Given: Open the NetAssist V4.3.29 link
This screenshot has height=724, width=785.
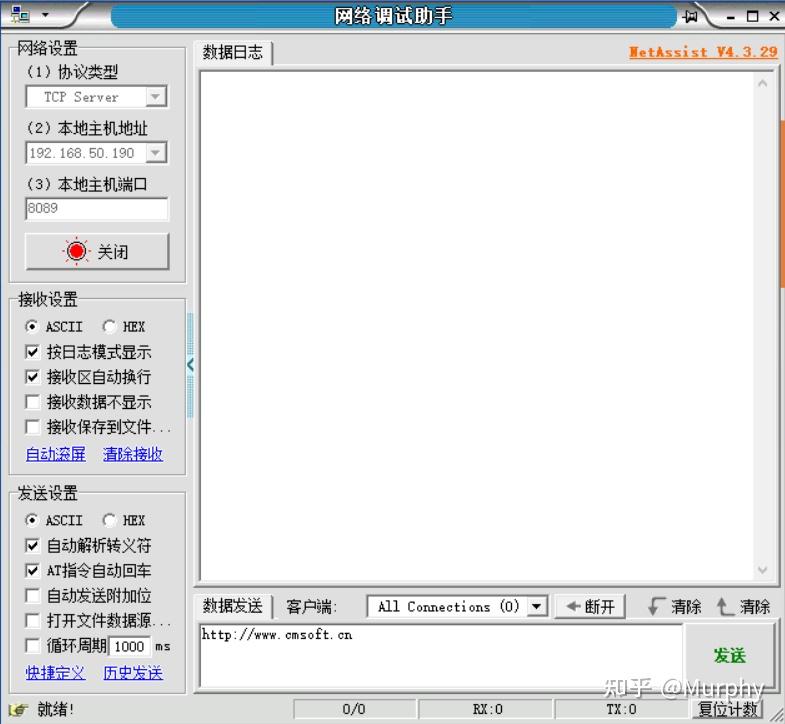Looking at the screenshot, I should click(x=703, y=52).
